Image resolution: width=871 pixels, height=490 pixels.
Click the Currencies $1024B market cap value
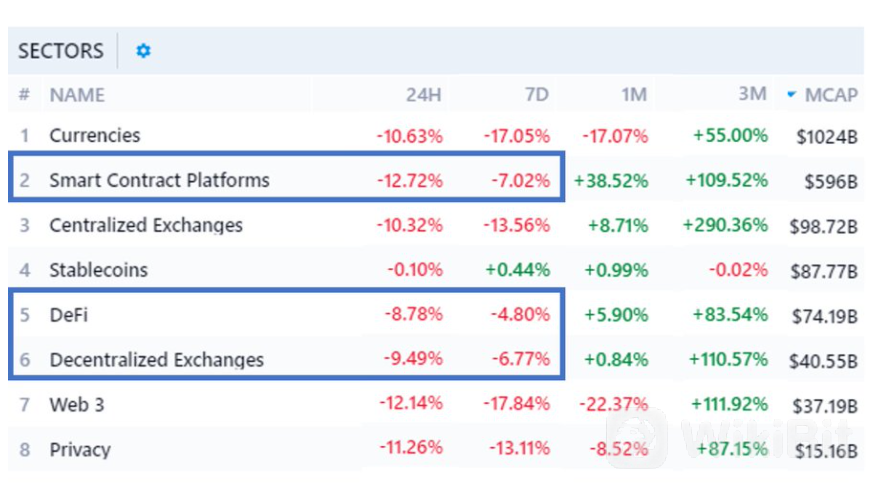[827, 136]
